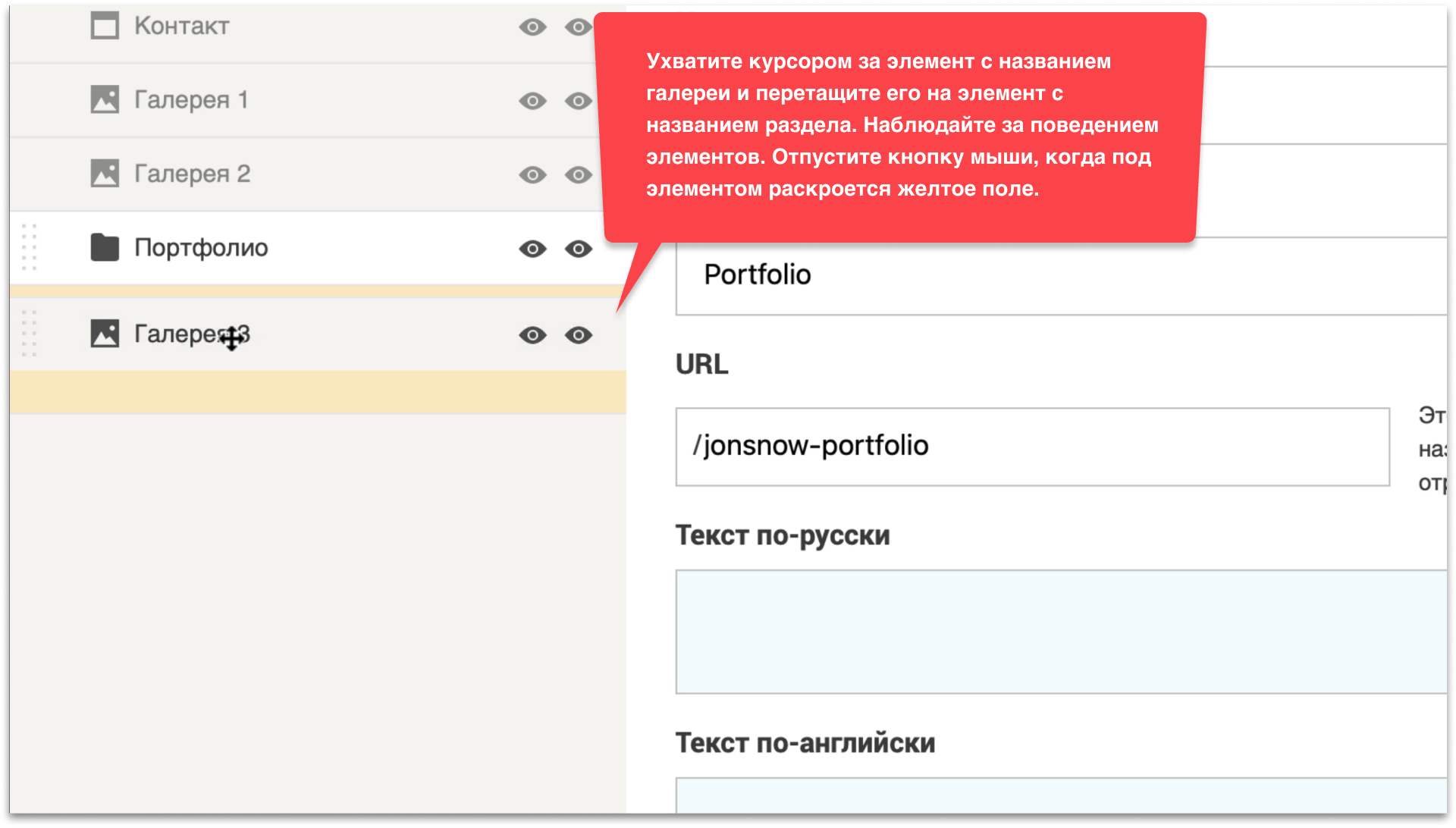Image resolution: width=1456 pixels, height=828 pixels.
Task: Toggle second eye icon for Галерея 1
Action: pyautogui.click(x=579, y=101)
